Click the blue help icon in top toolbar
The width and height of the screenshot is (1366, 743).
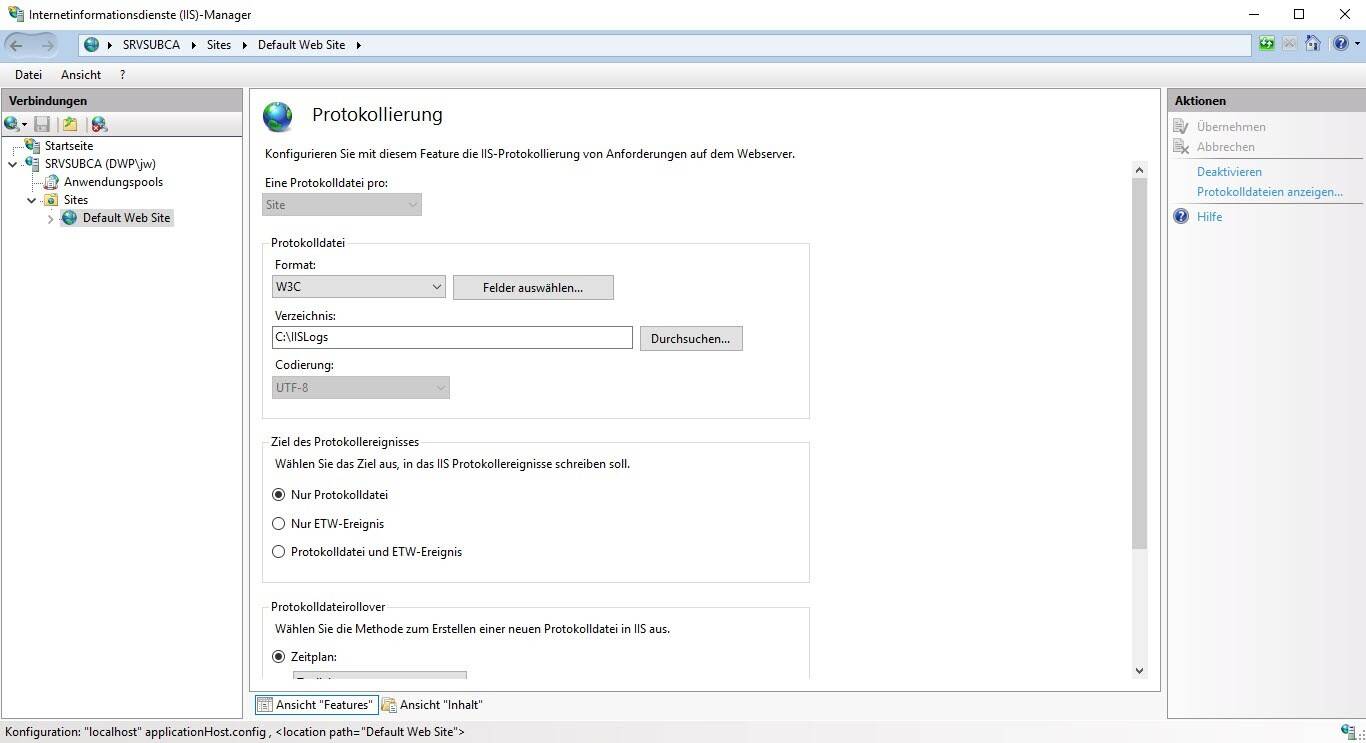pyautogui.click(x=1340, y=44)
